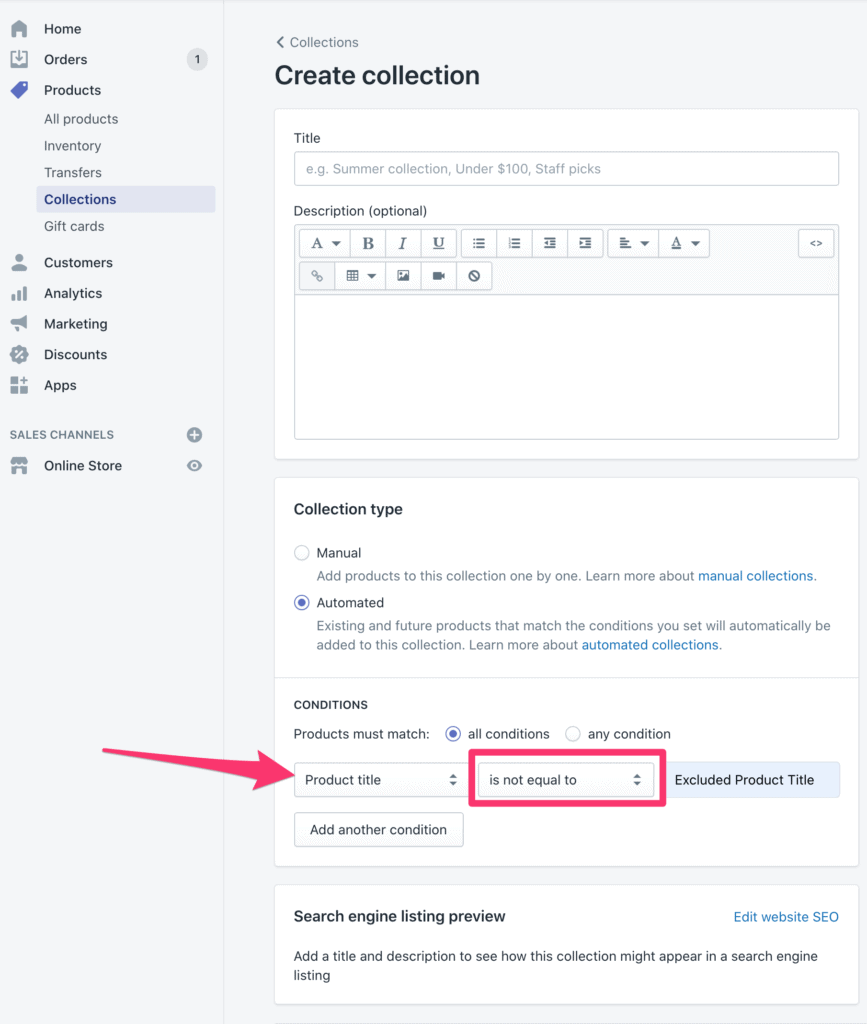Preview Online Store with eye icon
This screenshot has height=1024, width=867.
(x=195, y=466)
